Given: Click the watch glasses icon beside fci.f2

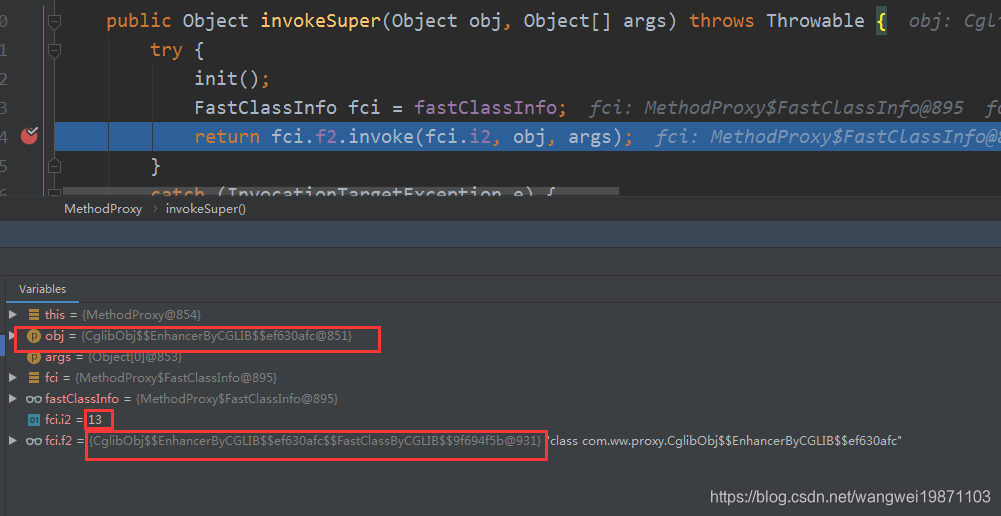Looking at the screenshot, I should coord(34,441).
